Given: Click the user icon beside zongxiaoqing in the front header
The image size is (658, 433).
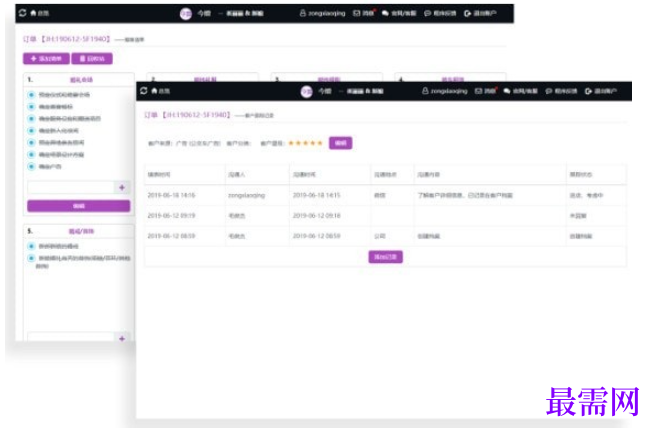Looking at the screenshot, I should tap(425, 91).
